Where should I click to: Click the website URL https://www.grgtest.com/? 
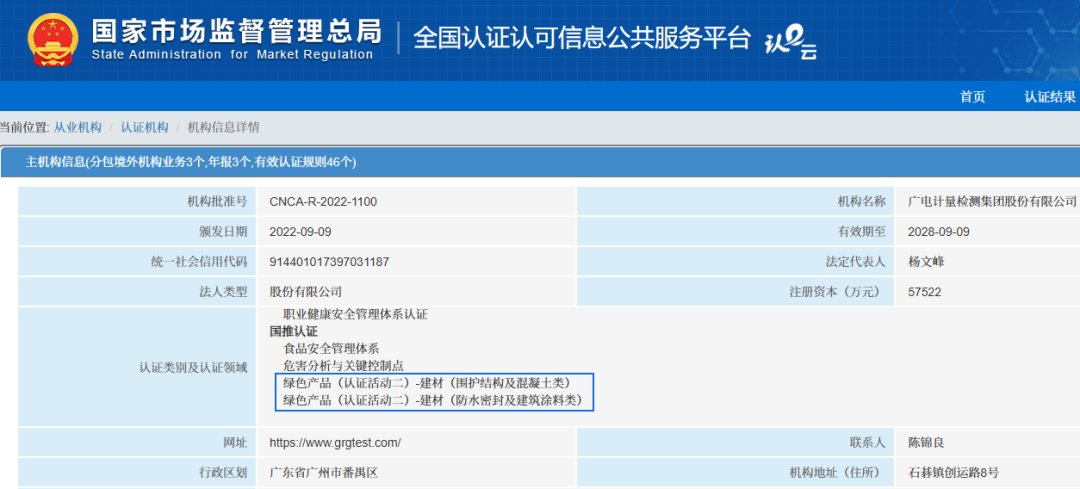(335, 443)
